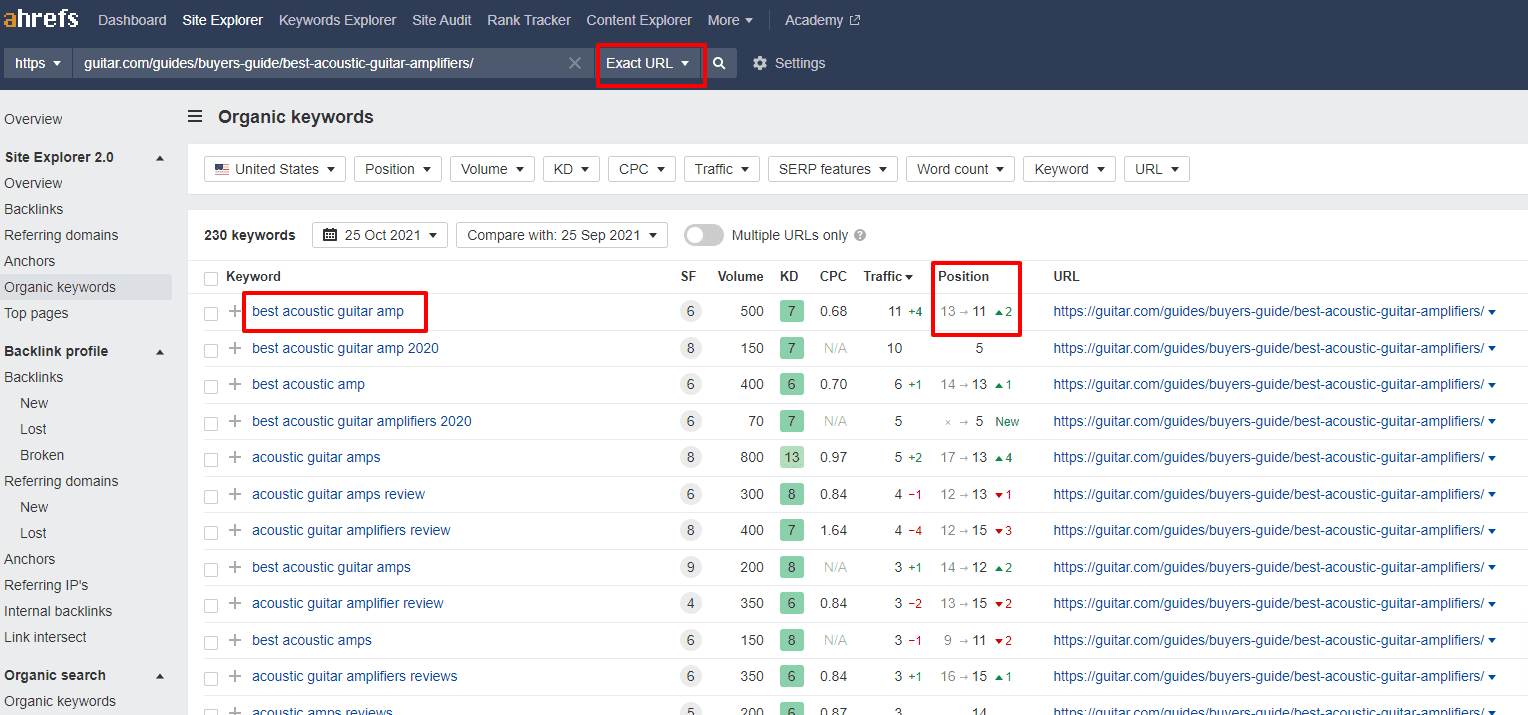Image resolution: width=1528 pixels, height=715 pixels.
Task: Open Broken backlinks in sidebar
Action: click(x=42, y=455)
